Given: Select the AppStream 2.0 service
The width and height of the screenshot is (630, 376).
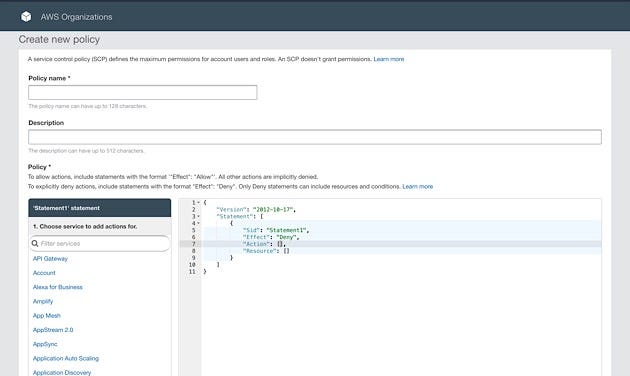Looking at the screenshot, I should pyautogui.click(x=53, y=330).
